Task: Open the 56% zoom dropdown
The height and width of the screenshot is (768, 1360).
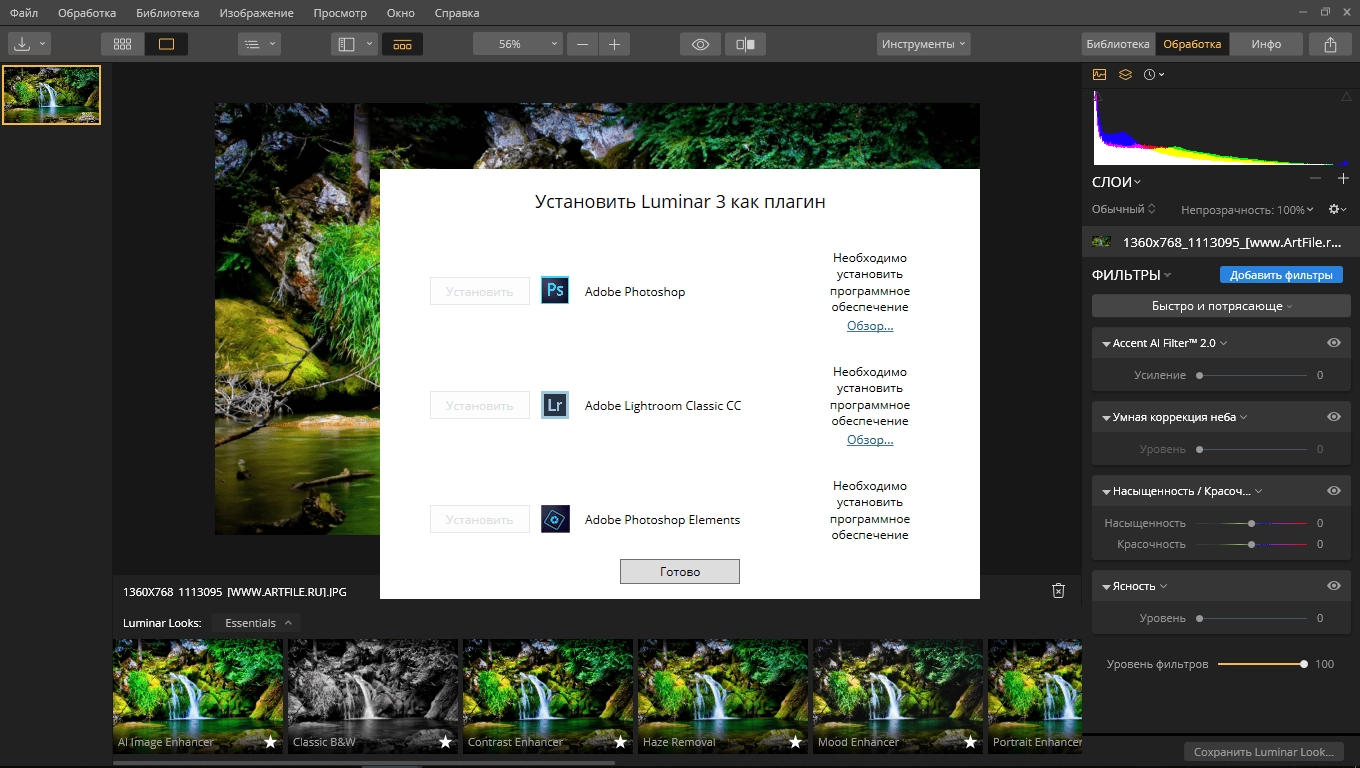Action: click(517, 44)
